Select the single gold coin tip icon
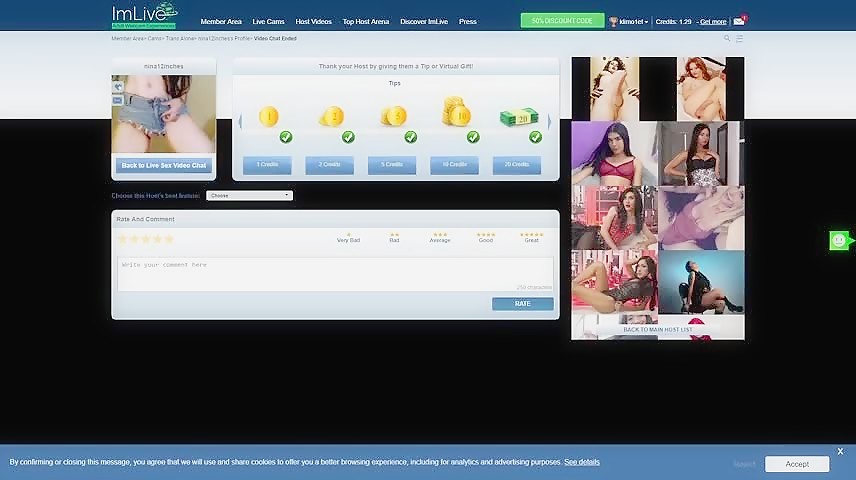 (x=268, y=117)
